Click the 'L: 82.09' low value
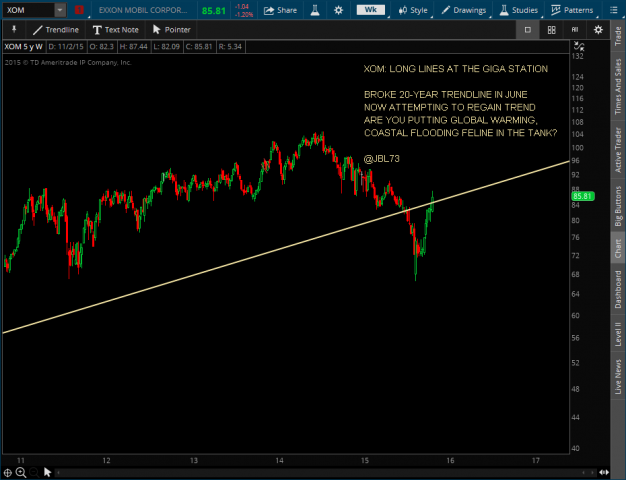This screenshot has height=480, width=626. coord(166,47)
